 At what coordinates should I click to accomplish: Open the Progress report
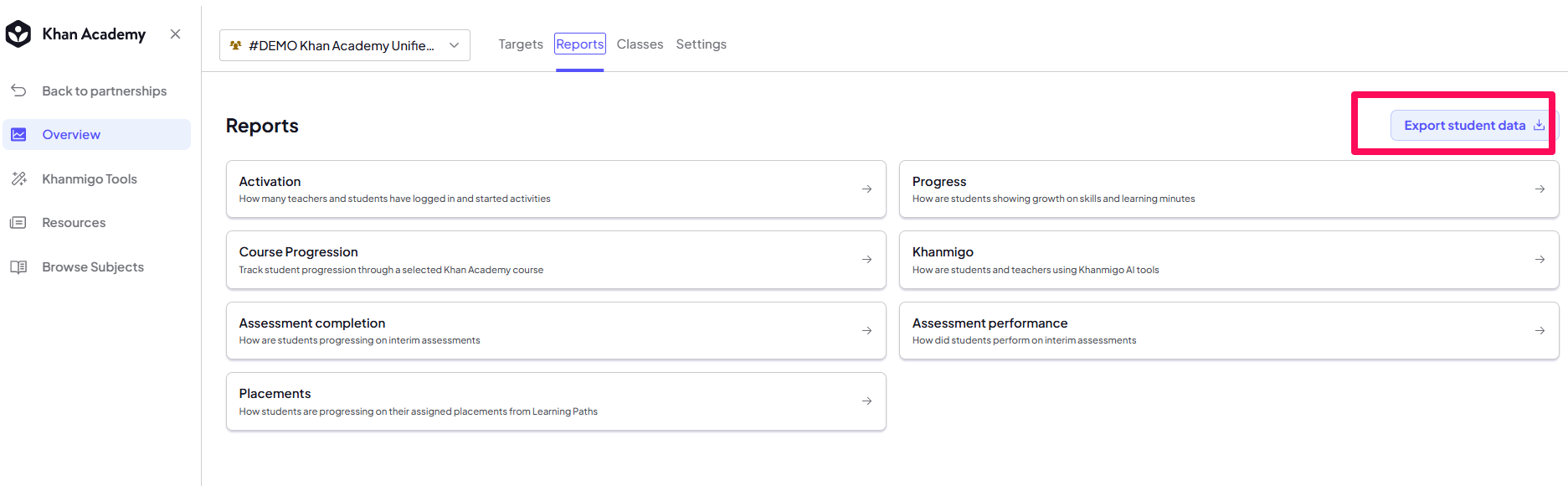click(x=1229, y=189)
